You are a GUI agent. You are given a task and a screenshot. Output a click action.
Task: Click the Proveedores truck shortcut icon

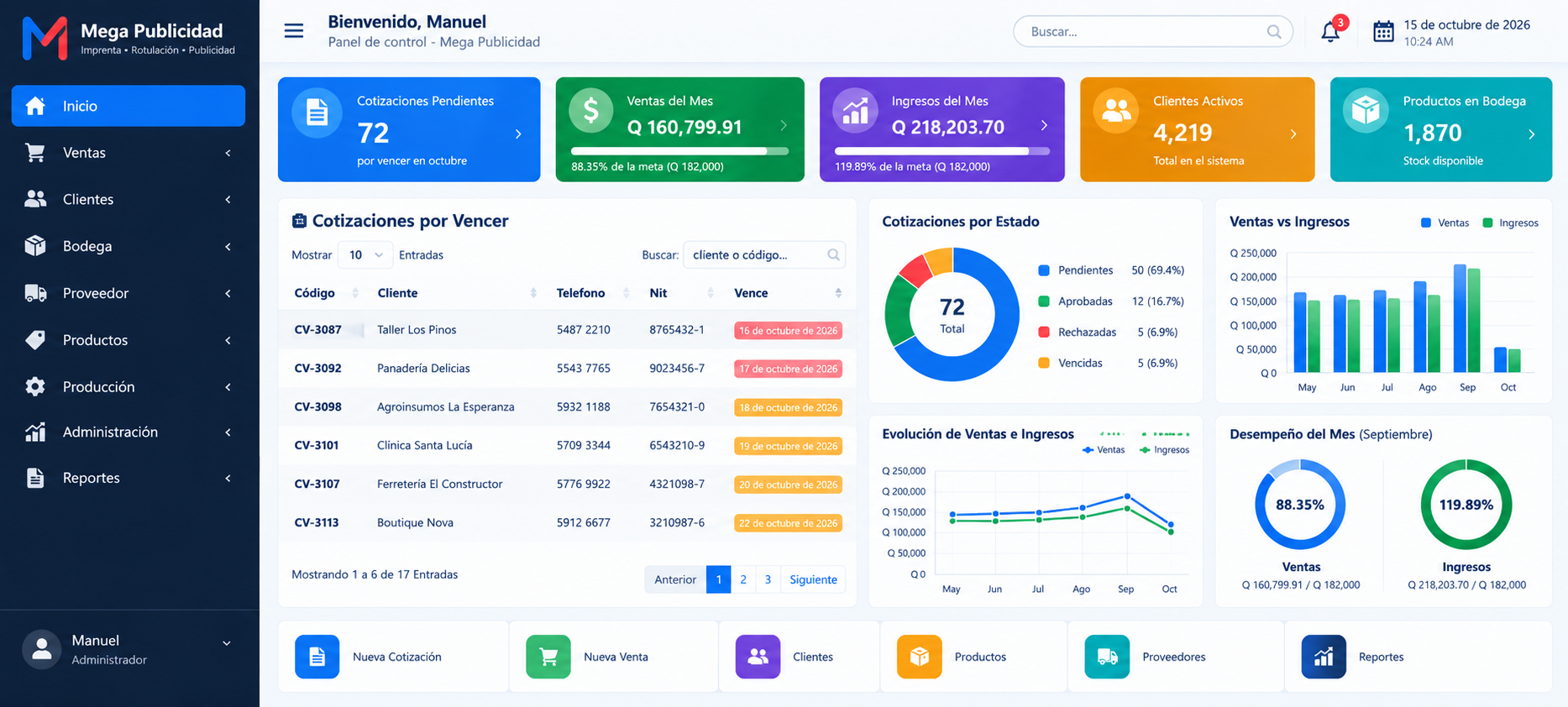1107,657
